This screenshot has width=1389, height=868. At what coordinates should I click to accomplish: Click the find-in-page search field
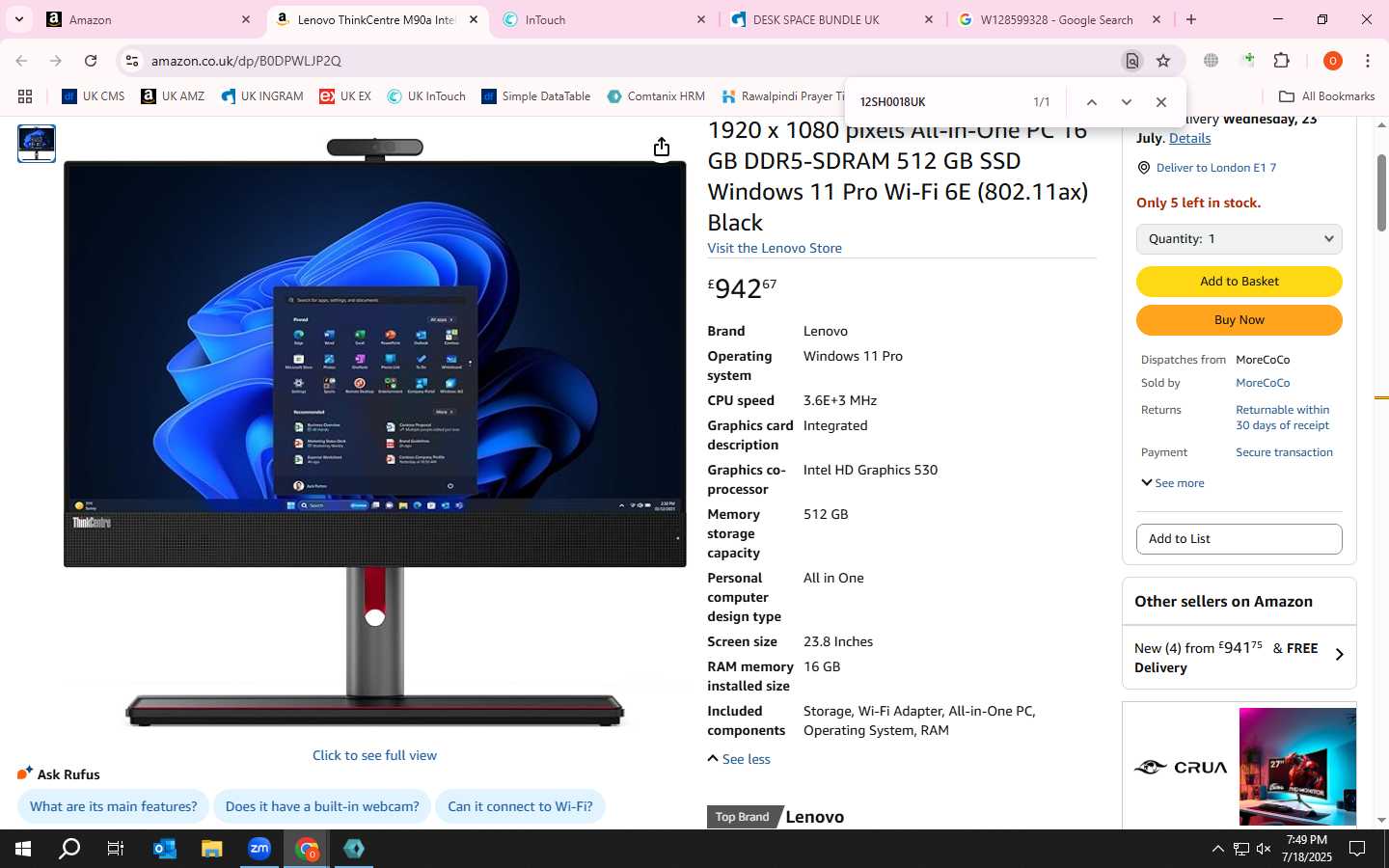940,102
